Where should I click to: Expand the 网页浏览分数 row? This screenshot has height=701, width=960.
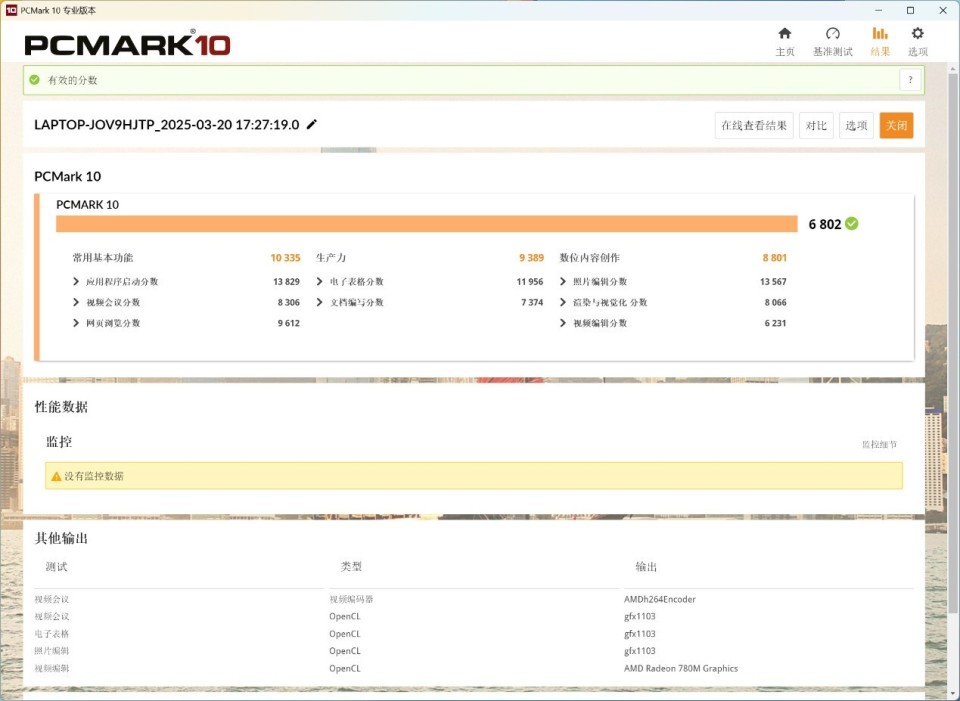click(76, 323)
